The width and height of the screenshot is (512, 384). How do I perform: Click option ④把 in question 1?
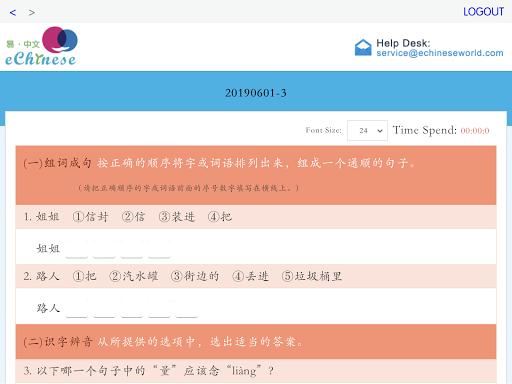tap(220, 217)
